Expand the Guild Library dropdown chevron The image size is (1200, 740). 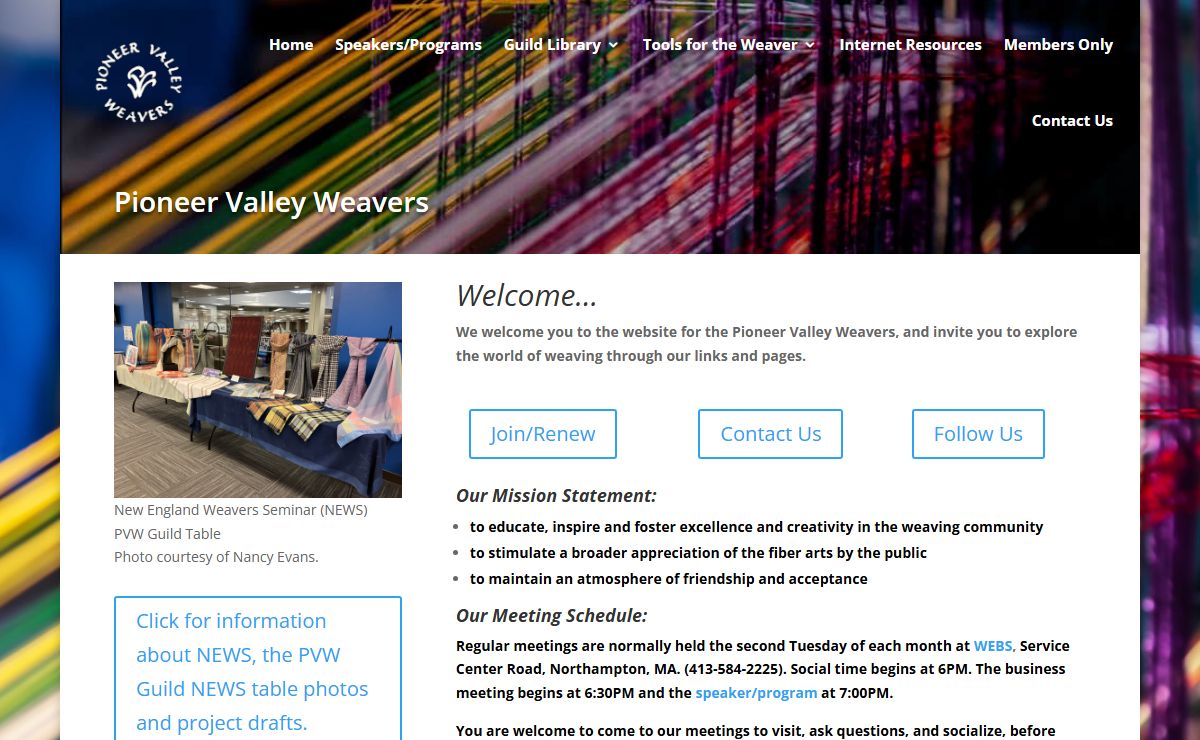[612, 45]
